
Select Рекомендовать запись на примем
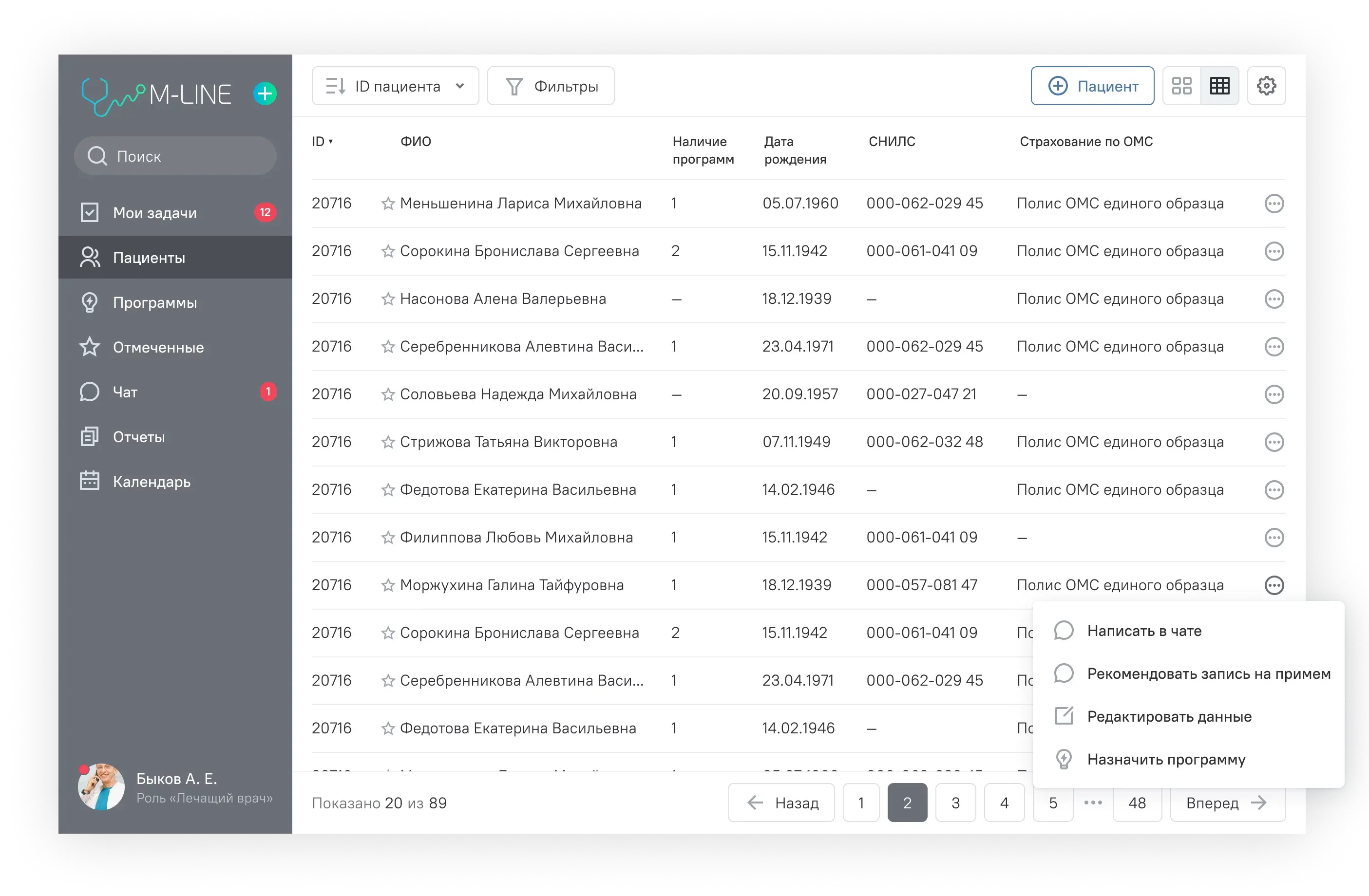click(x=1188, y=673)
